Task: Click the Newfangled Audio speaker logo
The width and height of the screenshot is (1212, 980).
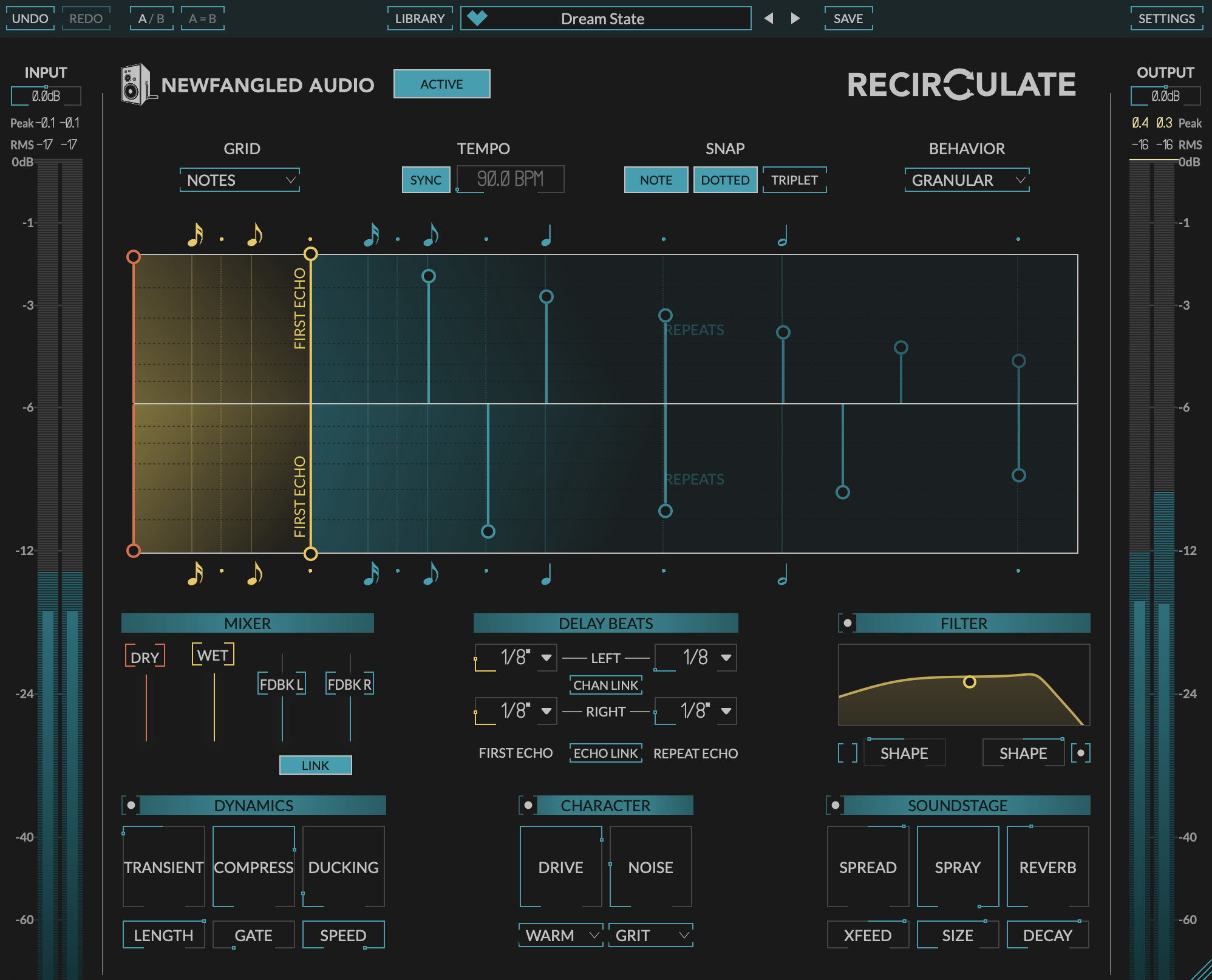Action: pos(135,84)
